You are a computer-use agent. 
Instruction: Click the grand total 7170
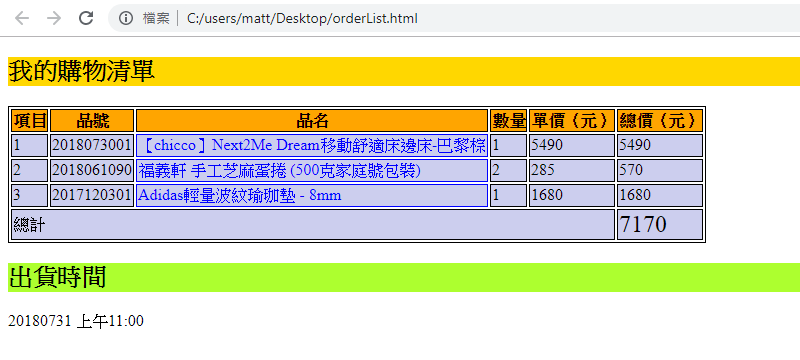tap(660, 224)
